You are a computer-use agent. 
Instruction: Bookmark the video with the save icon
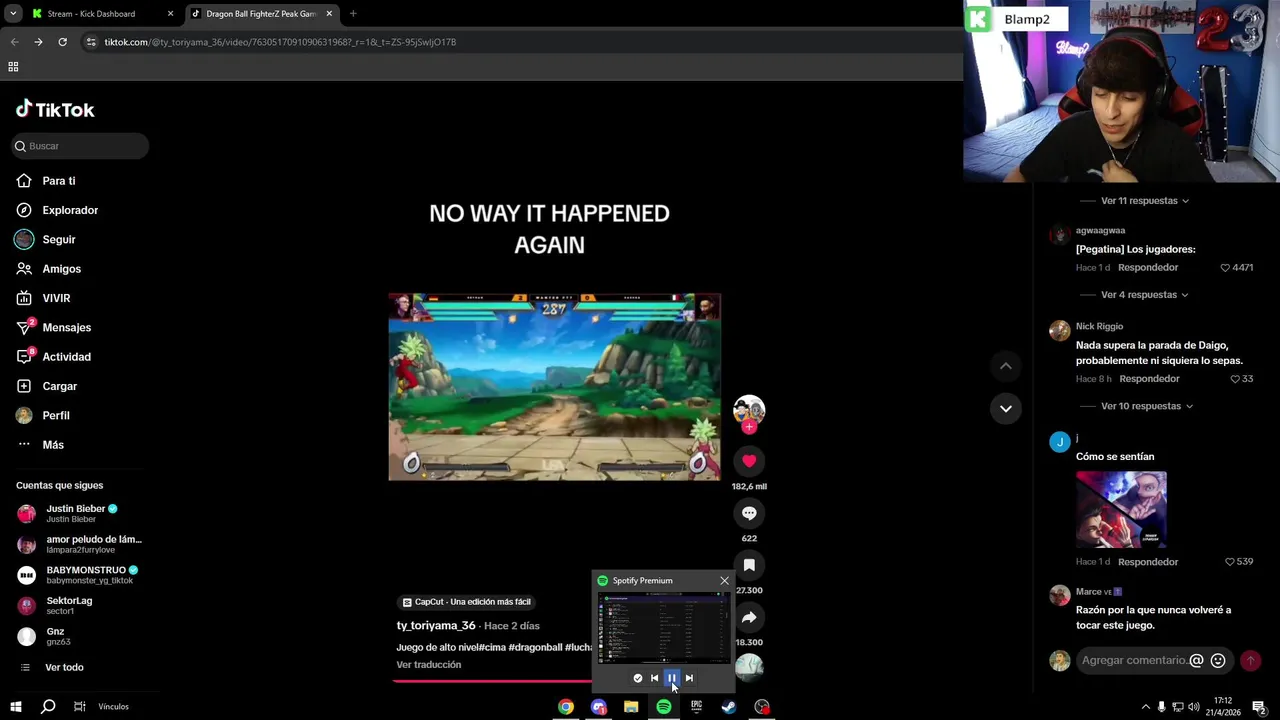749,565
